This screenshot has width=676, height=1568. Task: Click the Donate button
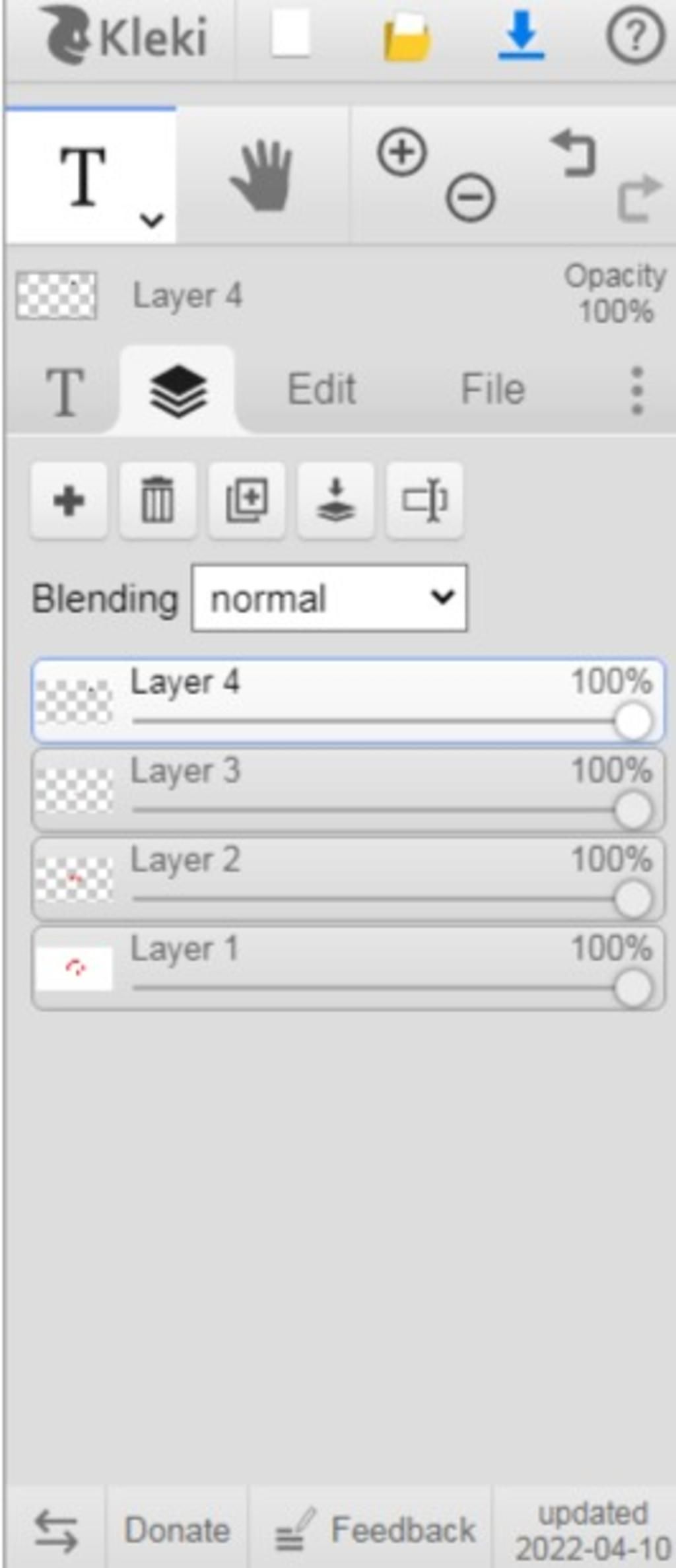[x=177, y=1530]
